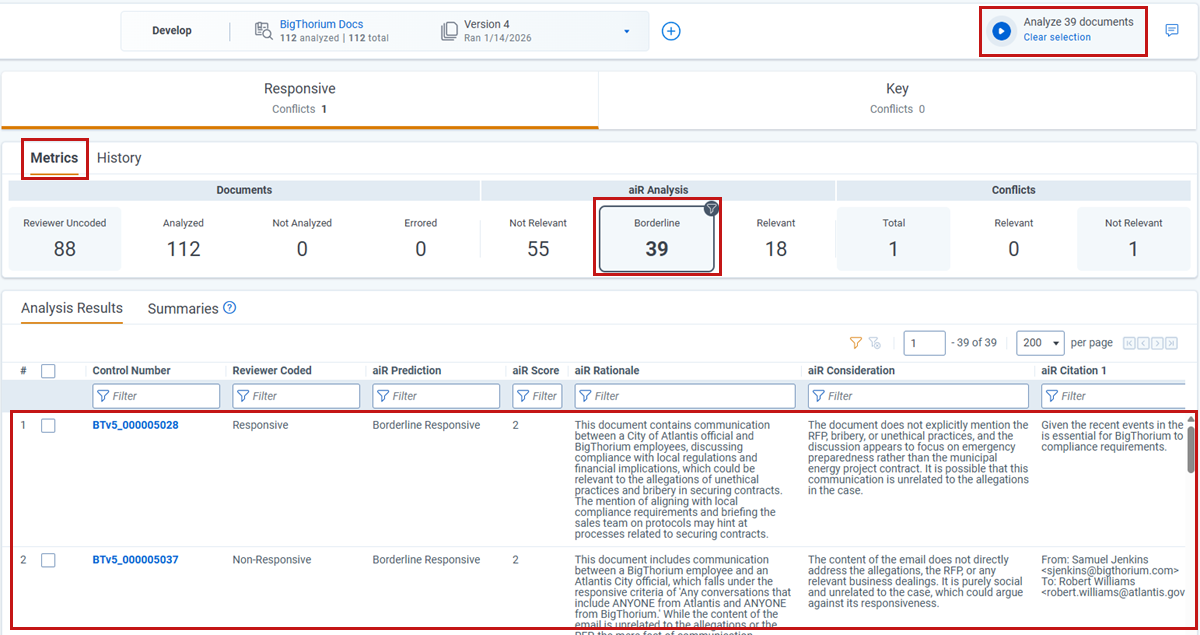The height and width of the screenshot is (635, 1200).
Task: Select the Analyzed 112 tile
Action: [183, 239]
